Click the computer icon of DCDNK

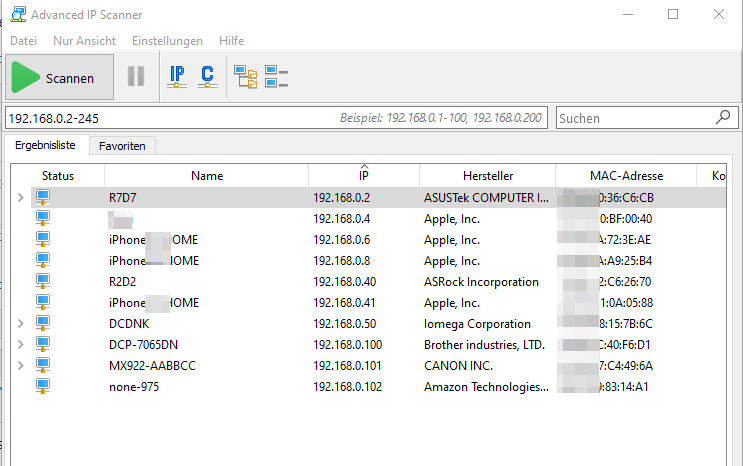click(43, 323)
